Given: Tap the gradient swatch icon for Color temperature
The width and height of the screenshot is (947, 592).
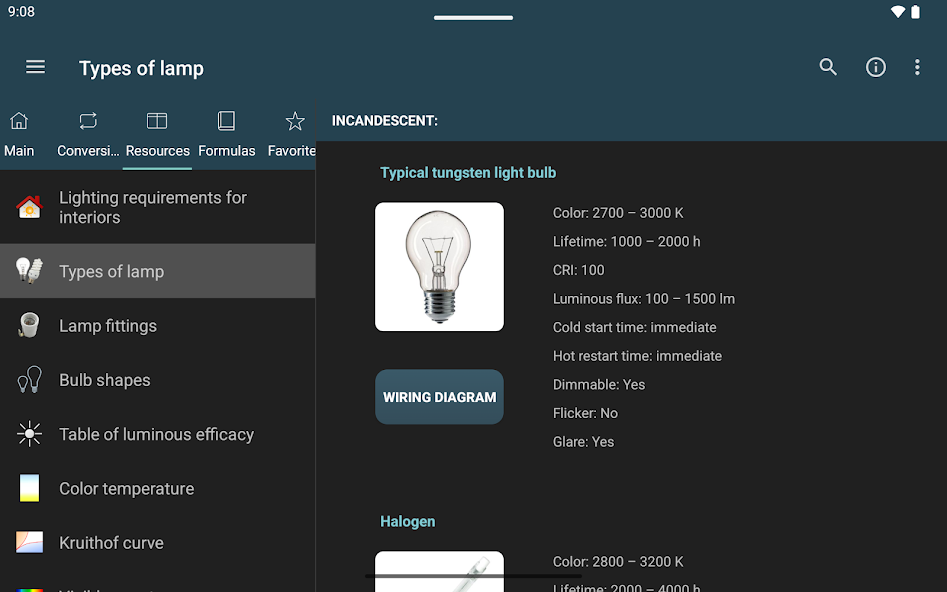Looking at the screenshot, I should tap(29, 488).
